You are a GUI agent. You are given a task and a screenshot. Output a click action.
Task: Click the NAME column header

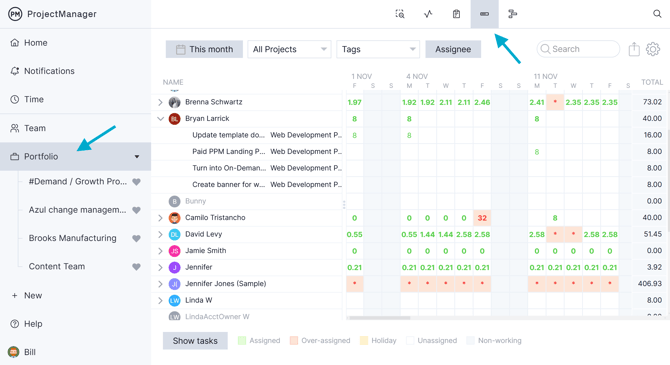[x=173, y=82]
